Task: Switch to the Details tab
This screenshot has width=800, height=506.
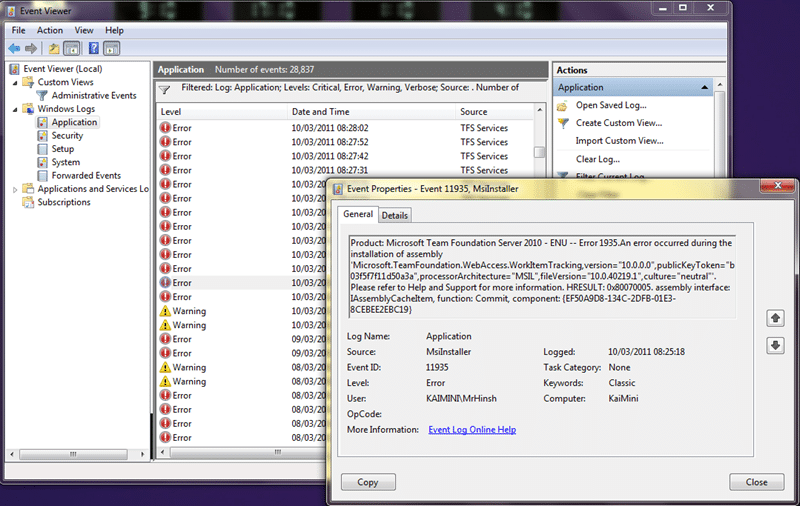Action: pyautogui.click(x=395, y=215)
